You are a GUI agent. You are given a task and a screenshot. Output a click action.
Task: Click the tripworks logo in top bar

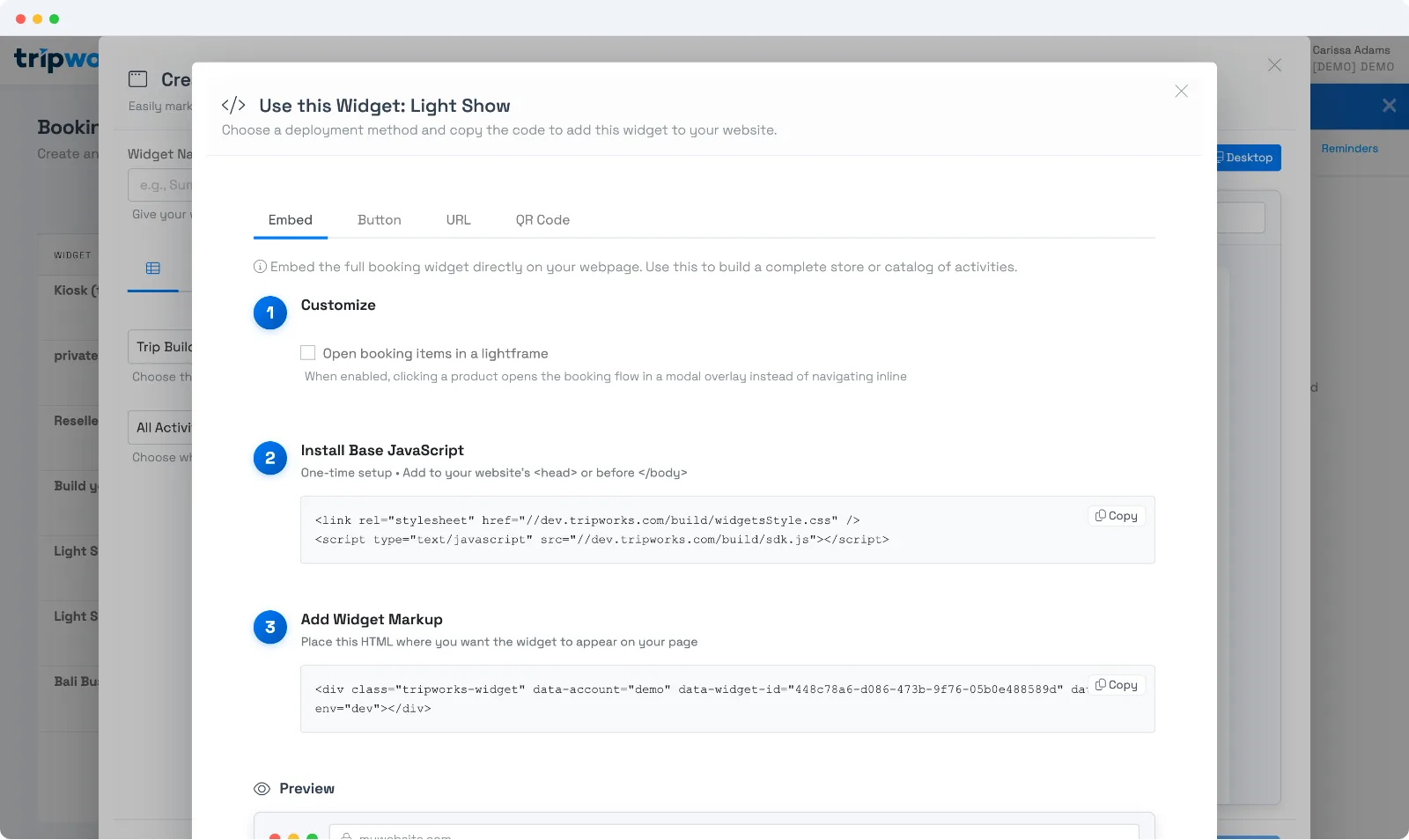[56, 59]
